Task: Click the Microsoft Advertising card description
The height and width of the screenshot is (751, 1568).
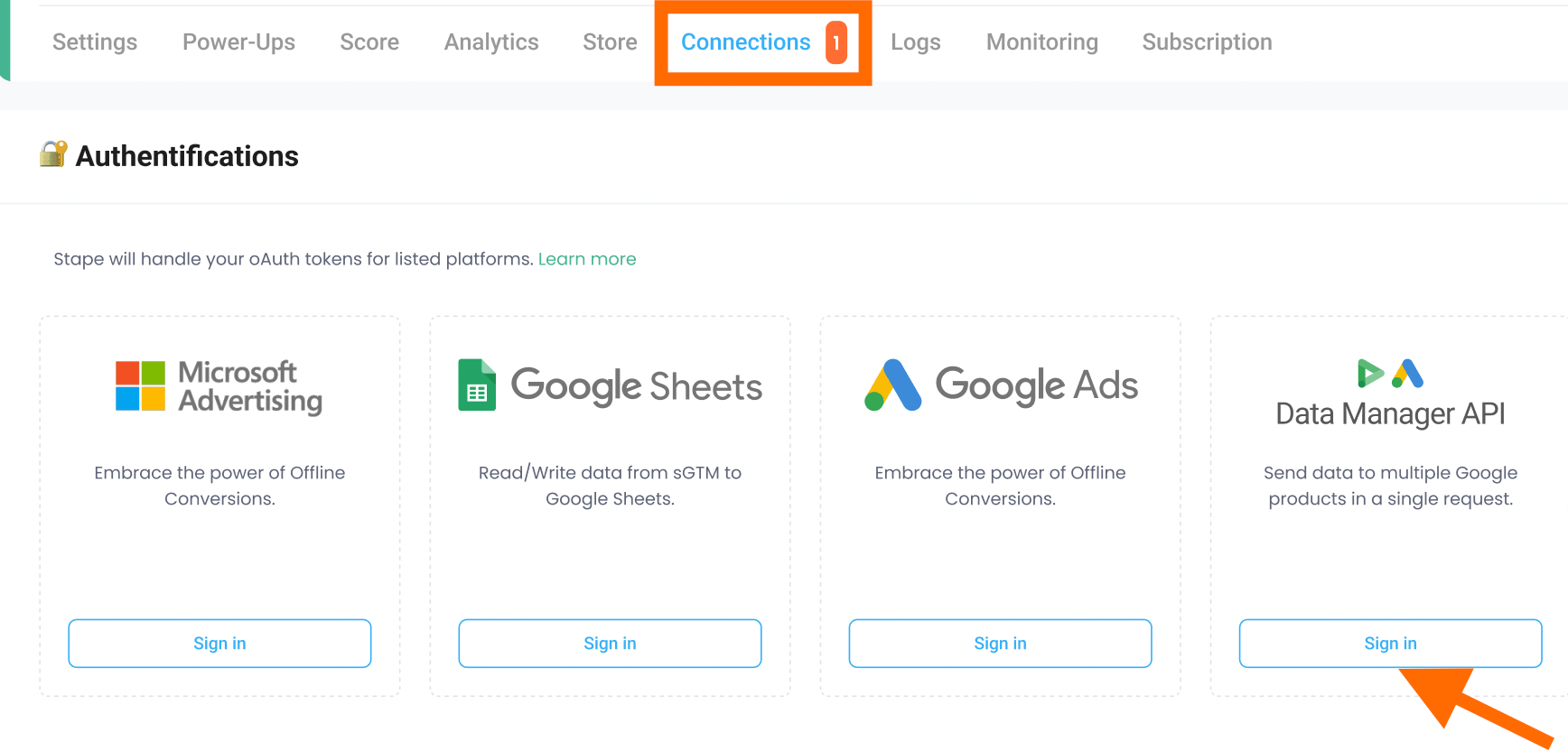Action: [x=219, y=486]
